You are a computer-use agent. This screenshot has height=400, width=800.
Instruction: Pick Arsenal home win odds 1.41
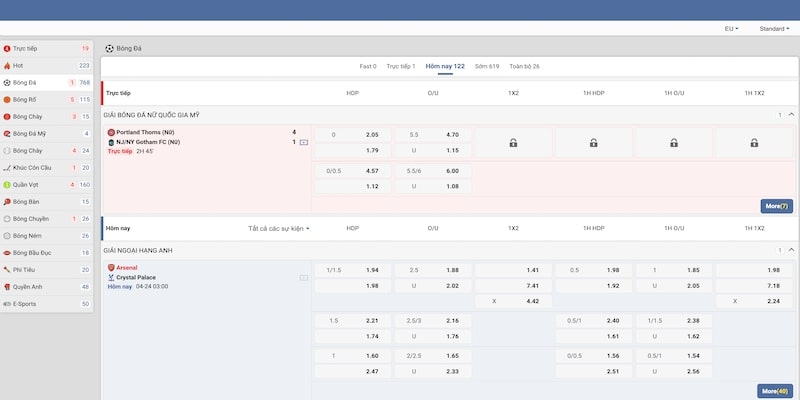point(513,270)
